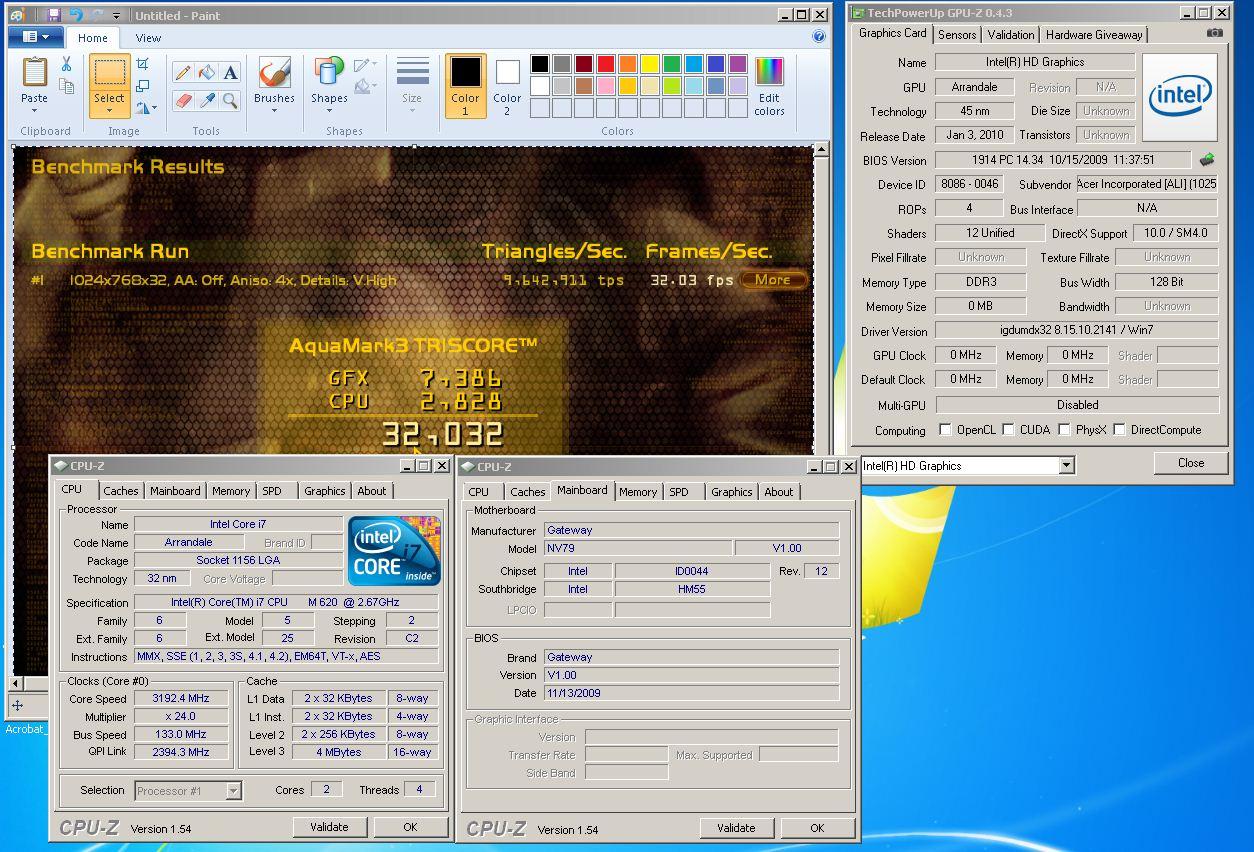
Task: Enable the DirectCompute checkbox in GPU-Z
Action: tap(1120, 430)
